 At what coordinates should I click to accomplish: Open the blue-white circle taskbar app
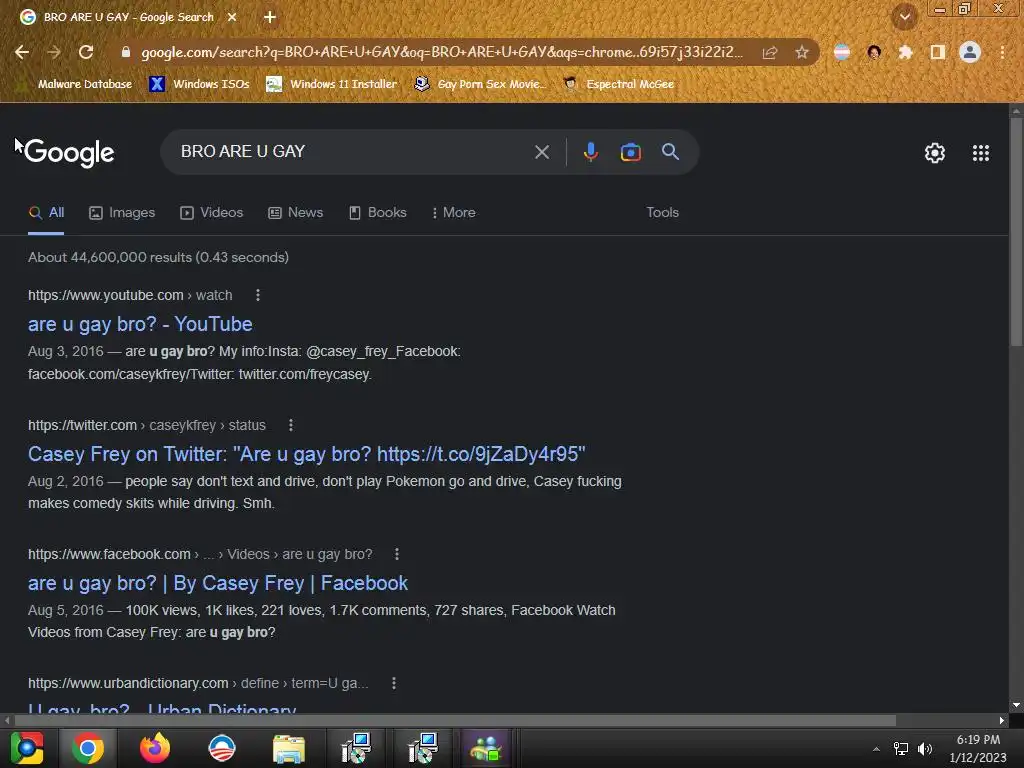[221, 748]
